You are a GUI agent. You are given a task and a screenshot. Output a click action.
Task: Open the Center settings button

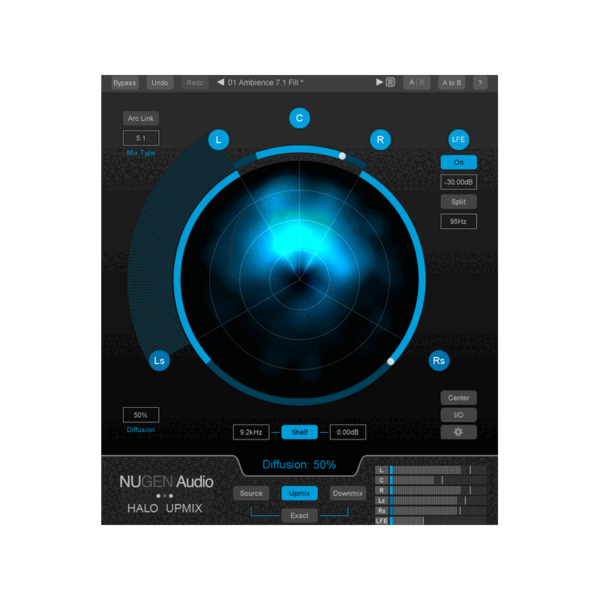(x=458, y=398)
